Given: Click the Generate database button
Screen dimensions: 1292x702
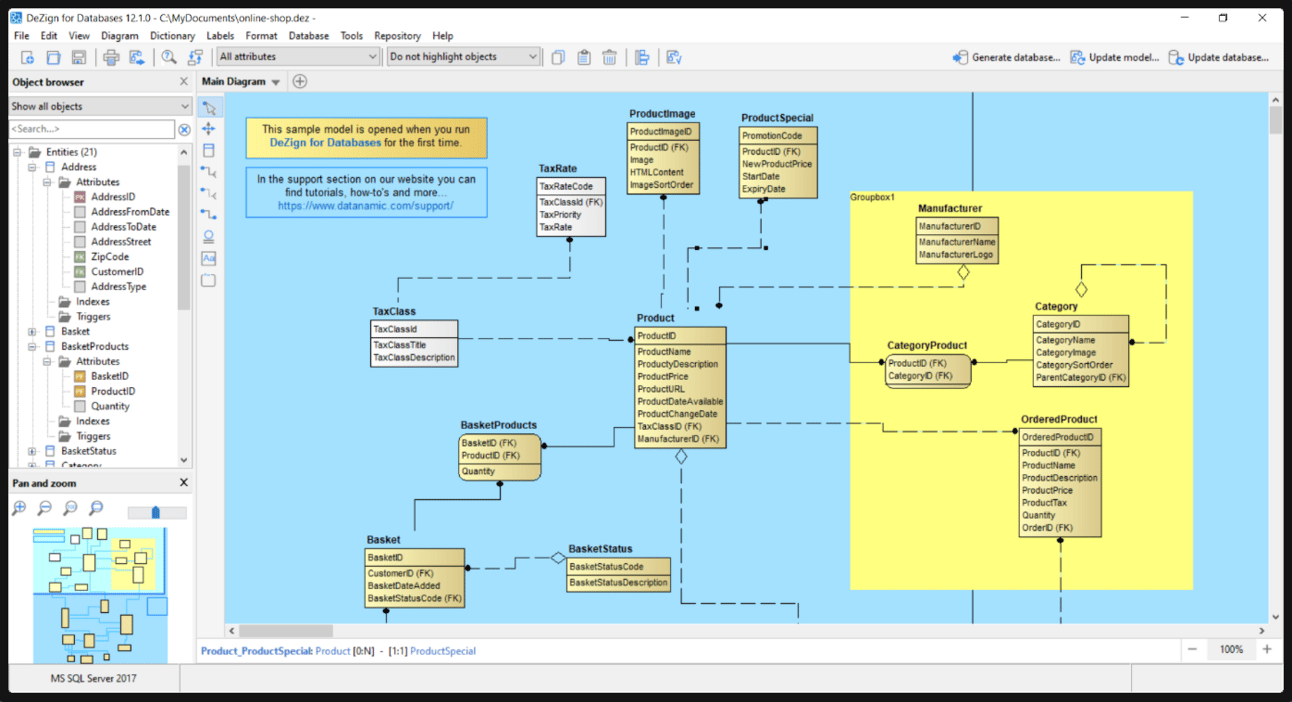Looking at the screenshot, I should pos(1006,58).
